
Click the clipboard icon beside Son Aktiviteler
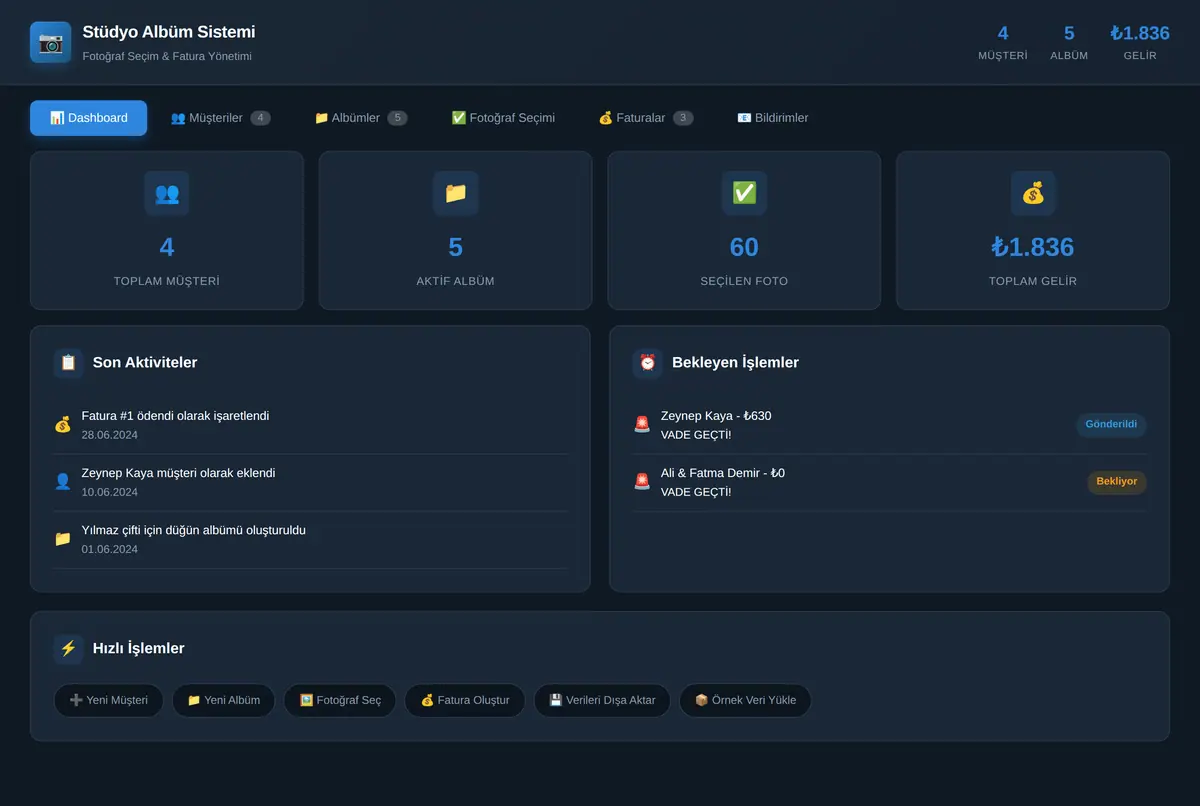(68, 362)
